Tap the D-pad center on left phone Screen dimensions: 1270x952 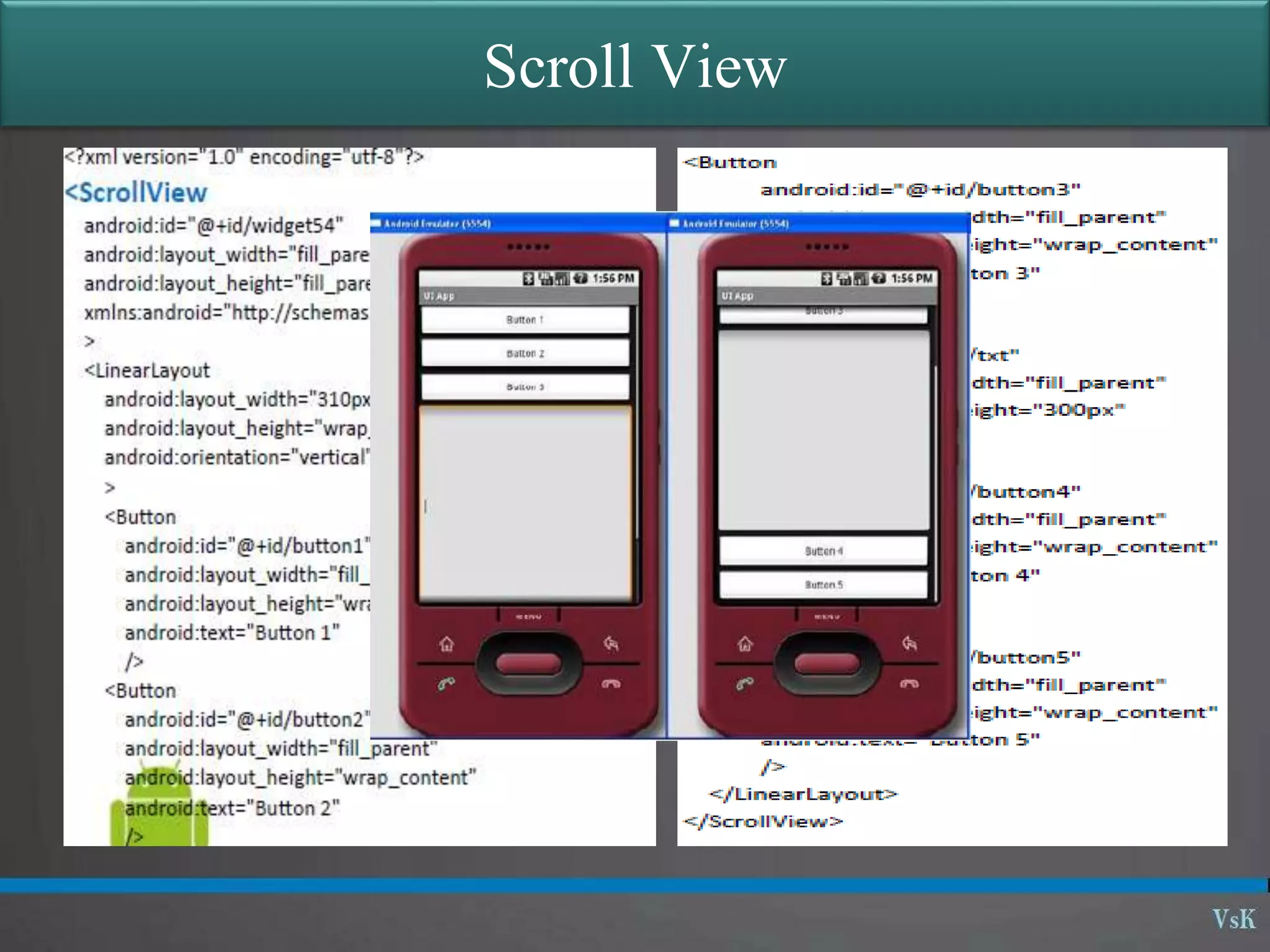click(x=528, y=664)
